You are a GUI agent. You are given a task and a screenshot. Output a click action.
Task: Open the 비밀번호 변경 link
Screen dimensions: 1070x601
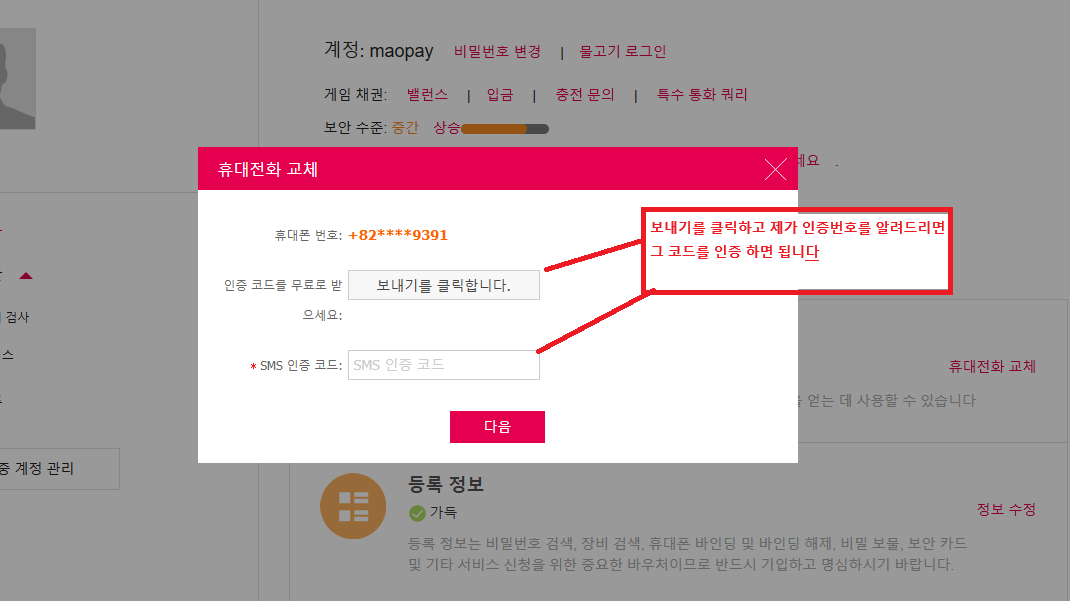click(497, 51)
